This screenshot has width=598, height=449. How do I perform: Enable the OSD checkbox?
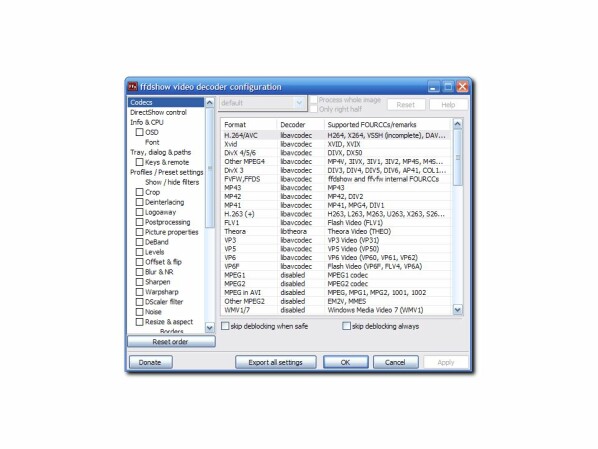[140, 132]
